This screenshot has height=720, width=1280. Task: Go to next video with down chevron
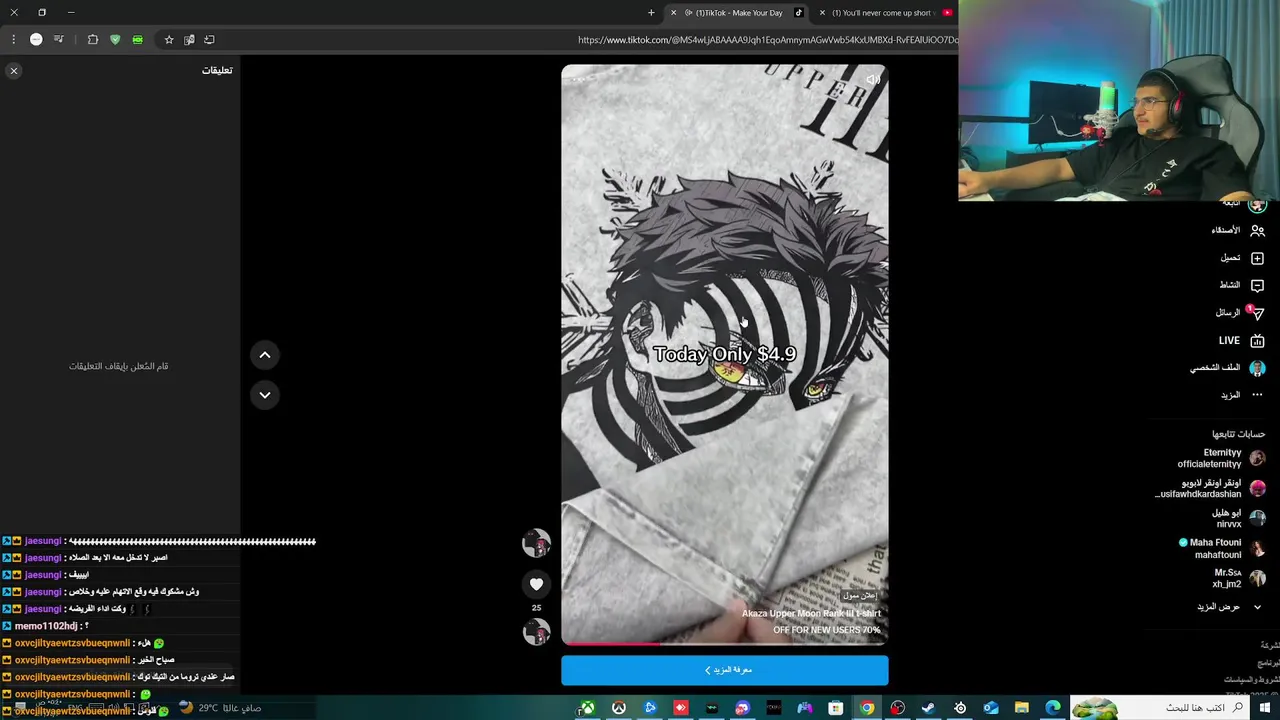coord(265,395)
